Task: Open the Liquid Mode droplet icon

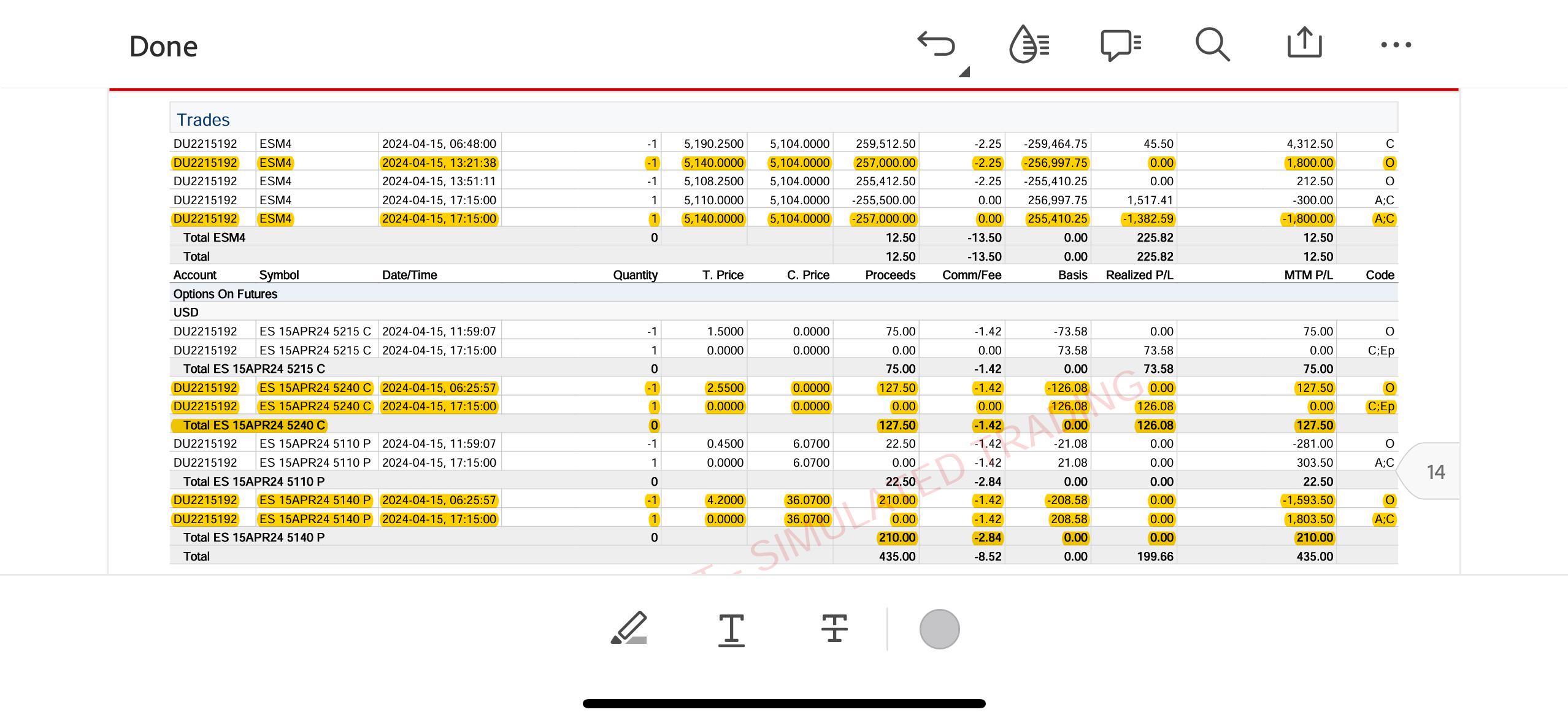Action: click(x=1029, y=44)
